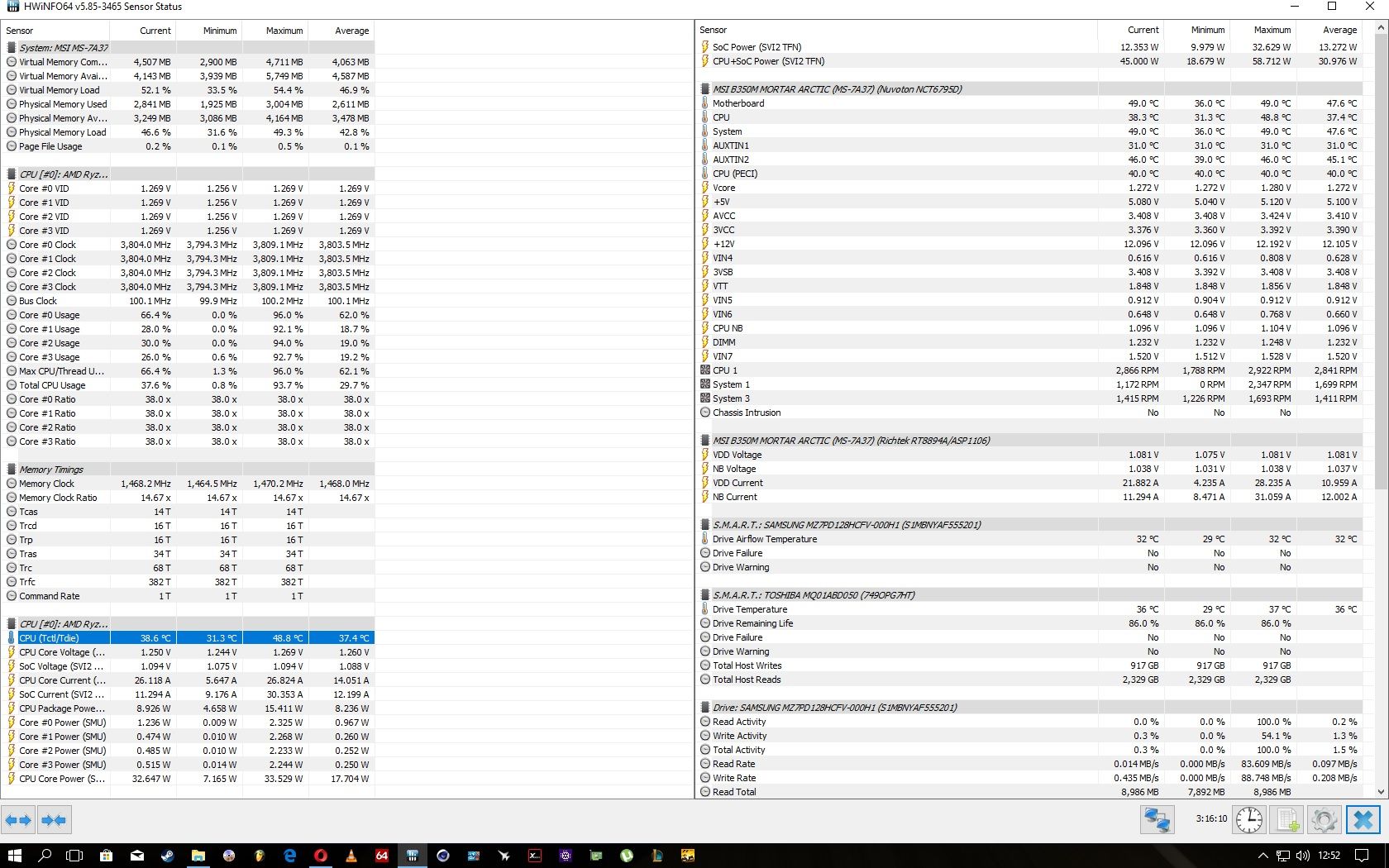1389x868 pixels.
Task: Start logging with the sheet-plus icon
Action: click(x=1286, y=819)
